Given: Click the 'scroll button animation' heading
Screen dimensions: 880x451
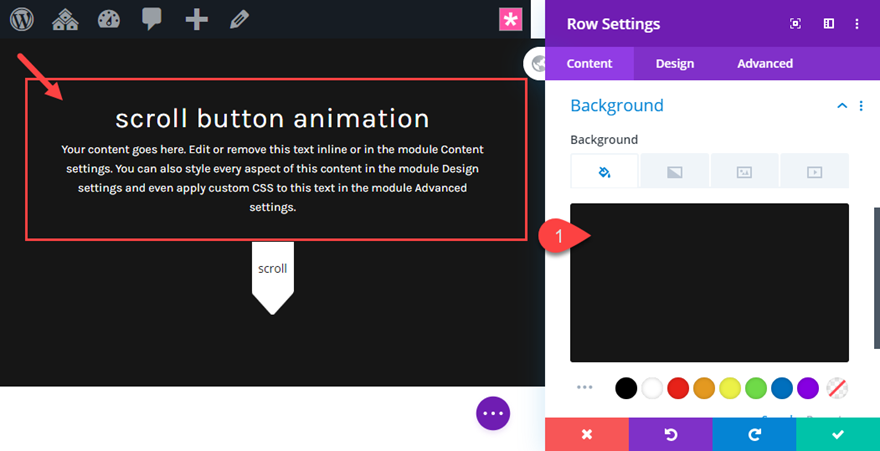Looking at the screenshot, I should 272,118.
